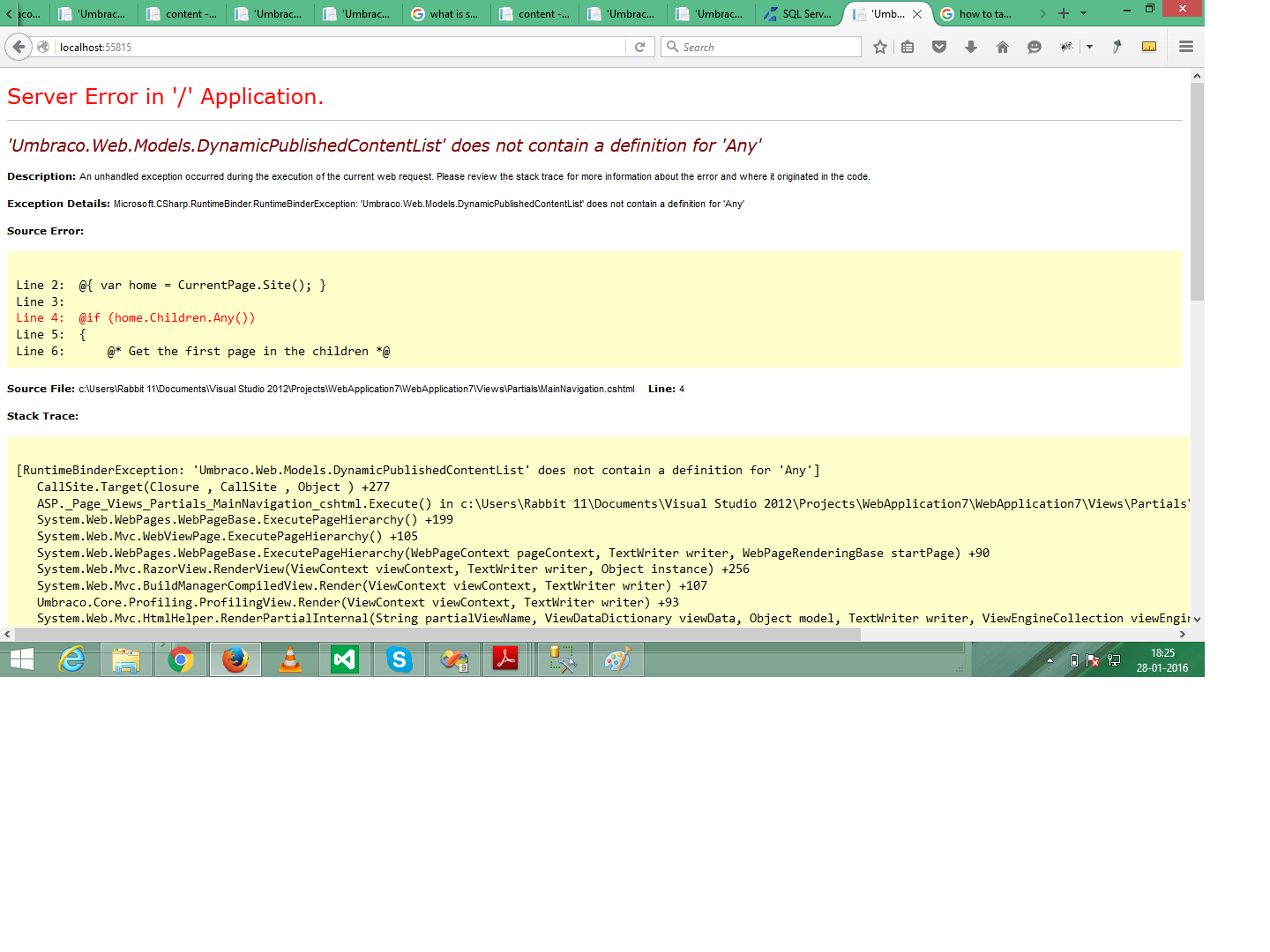List all tabs dropdown arrow

click(1084, 13)
